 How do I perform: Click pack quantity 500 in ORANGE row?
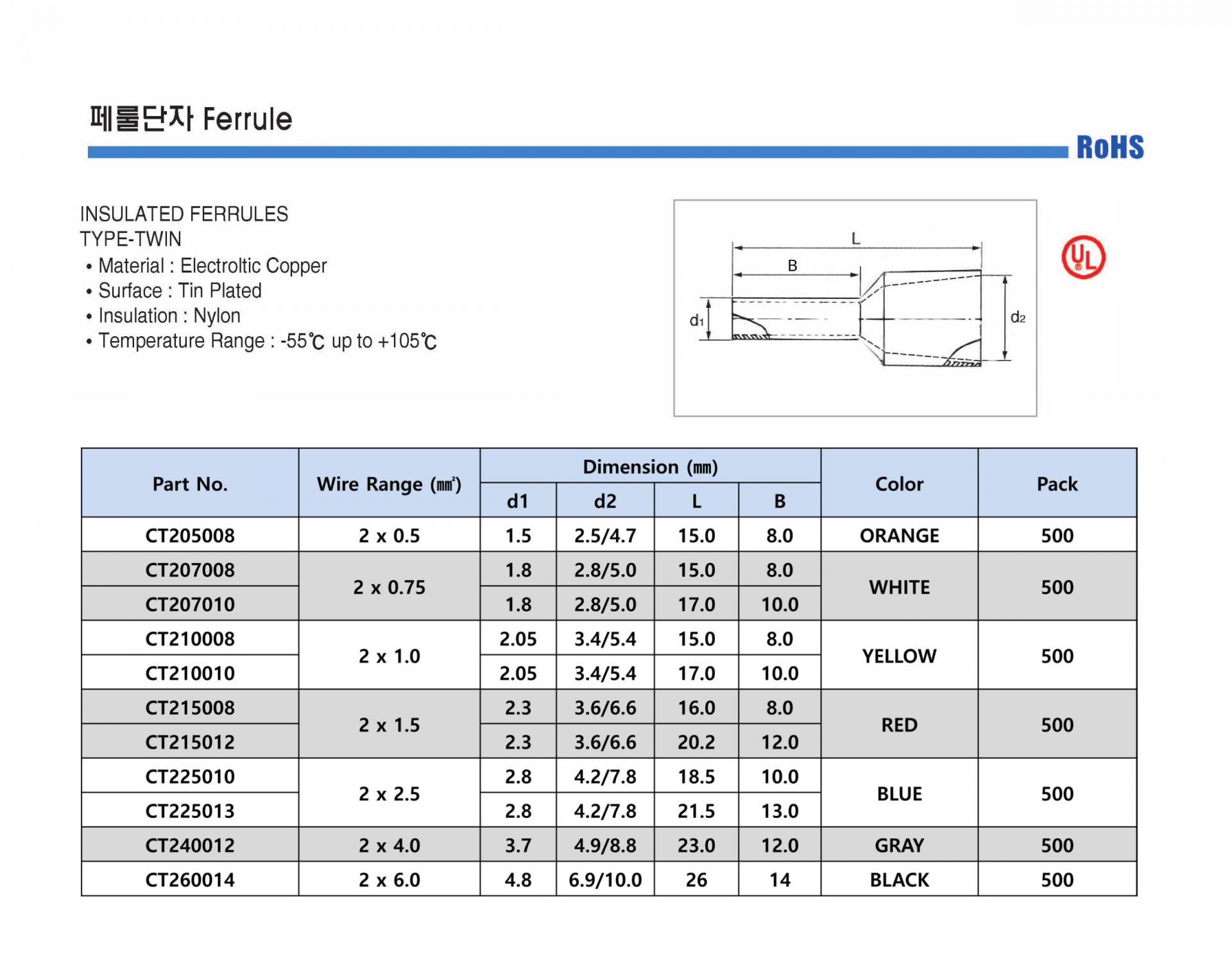coord(1057,535)
